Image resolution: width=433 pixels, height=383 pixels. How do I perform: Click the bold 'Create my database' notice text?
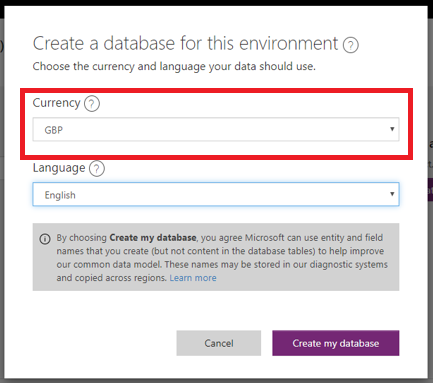pos(153,238)
